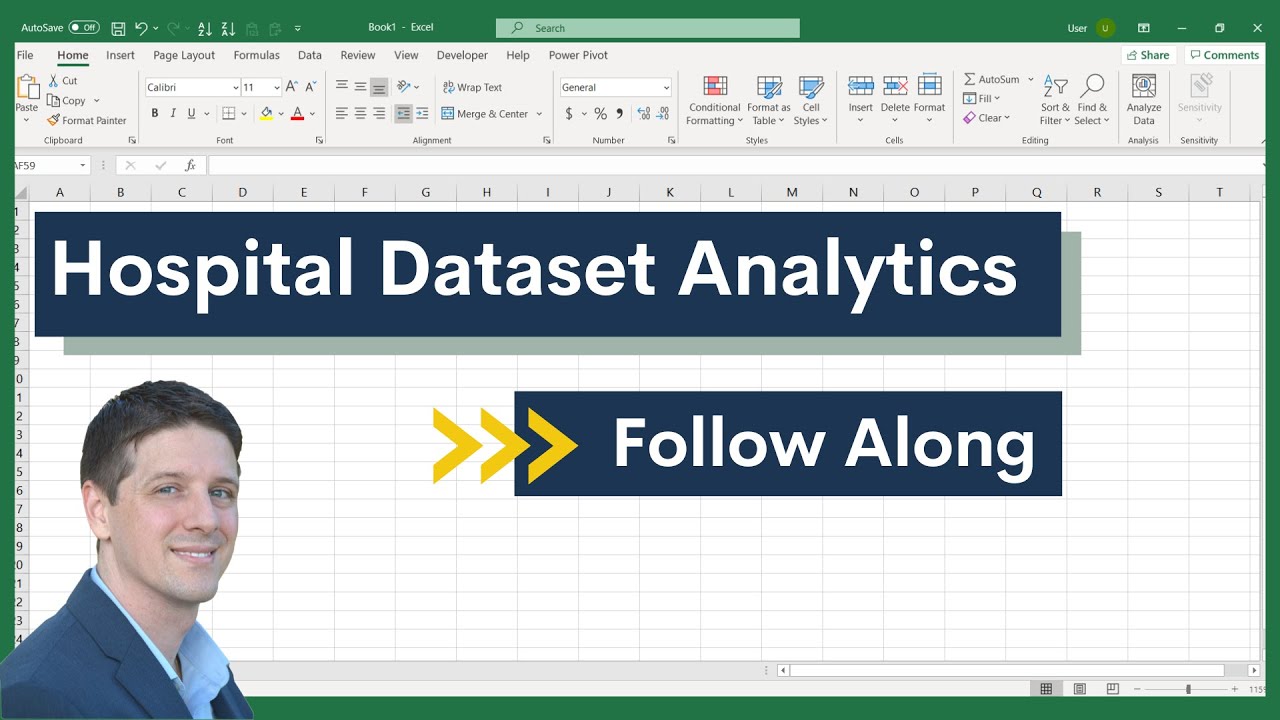Apply Center horizontal alignment
This screenshot has height=720, width=1280.
coord(360,114)
